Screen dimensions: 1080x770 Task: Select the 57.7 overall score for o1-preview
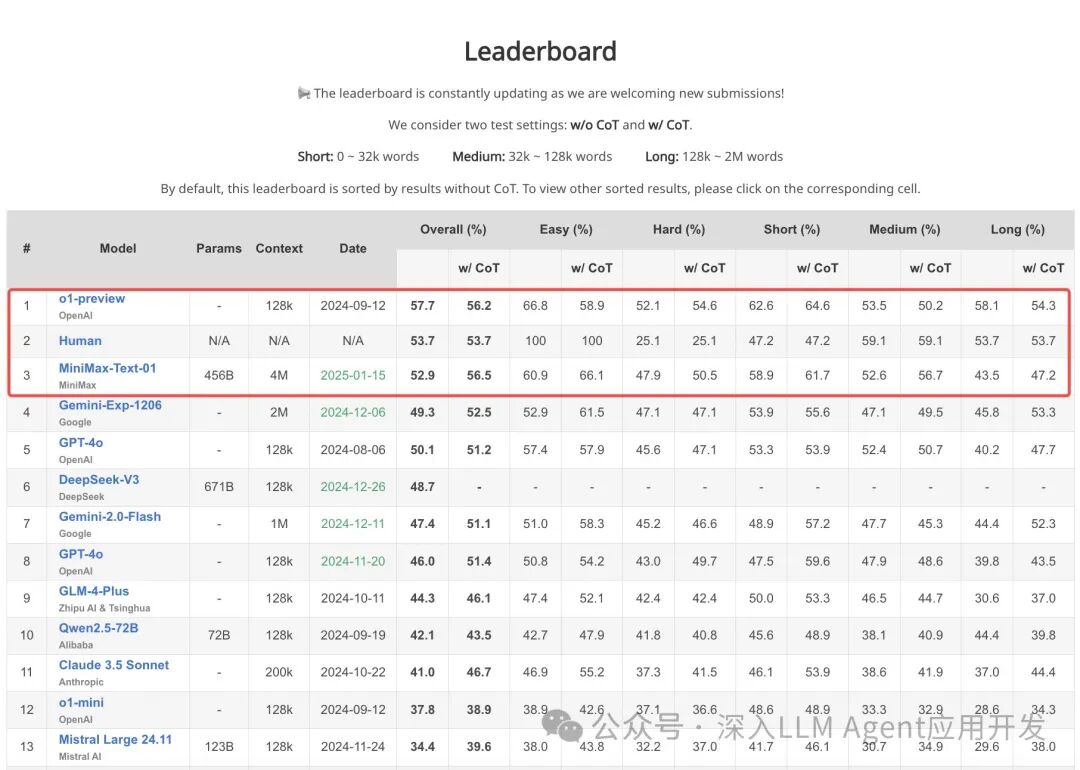tap(422, 306)
